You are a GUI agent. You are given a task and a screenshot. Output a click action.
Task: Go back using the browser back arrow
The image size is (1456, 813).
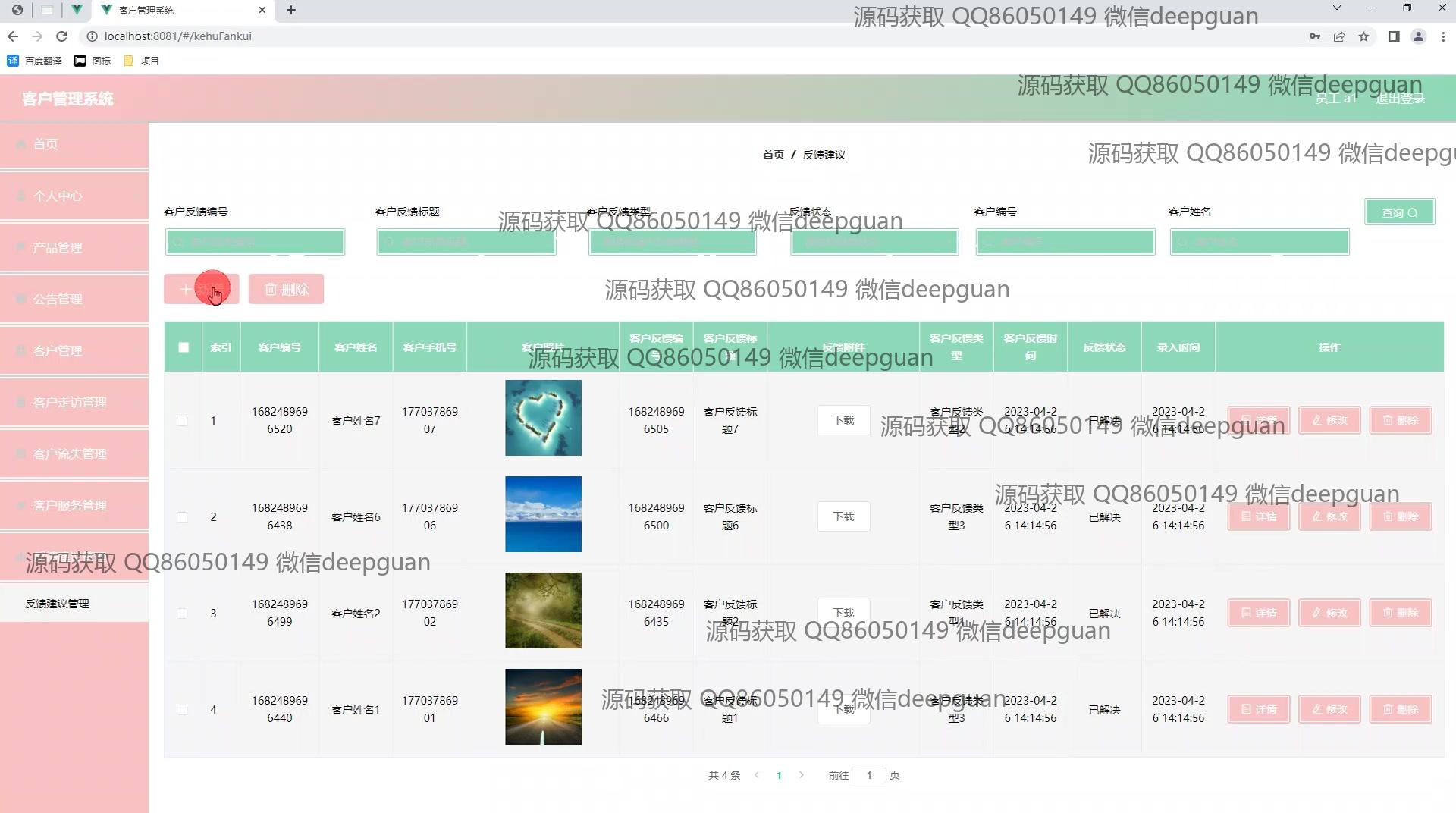[13, 36]
